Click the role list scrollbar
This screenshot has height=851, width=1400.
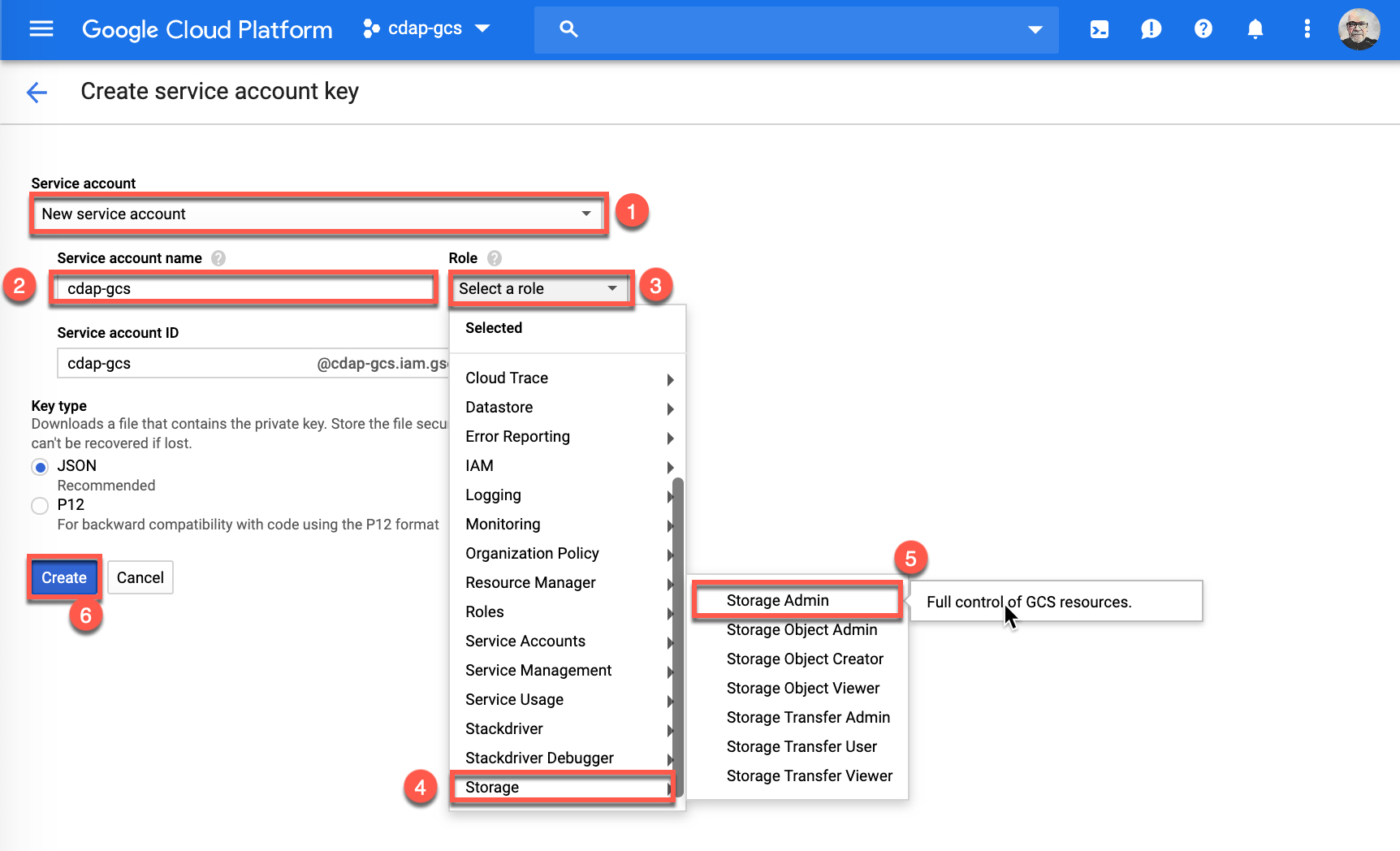pos(678,636)
